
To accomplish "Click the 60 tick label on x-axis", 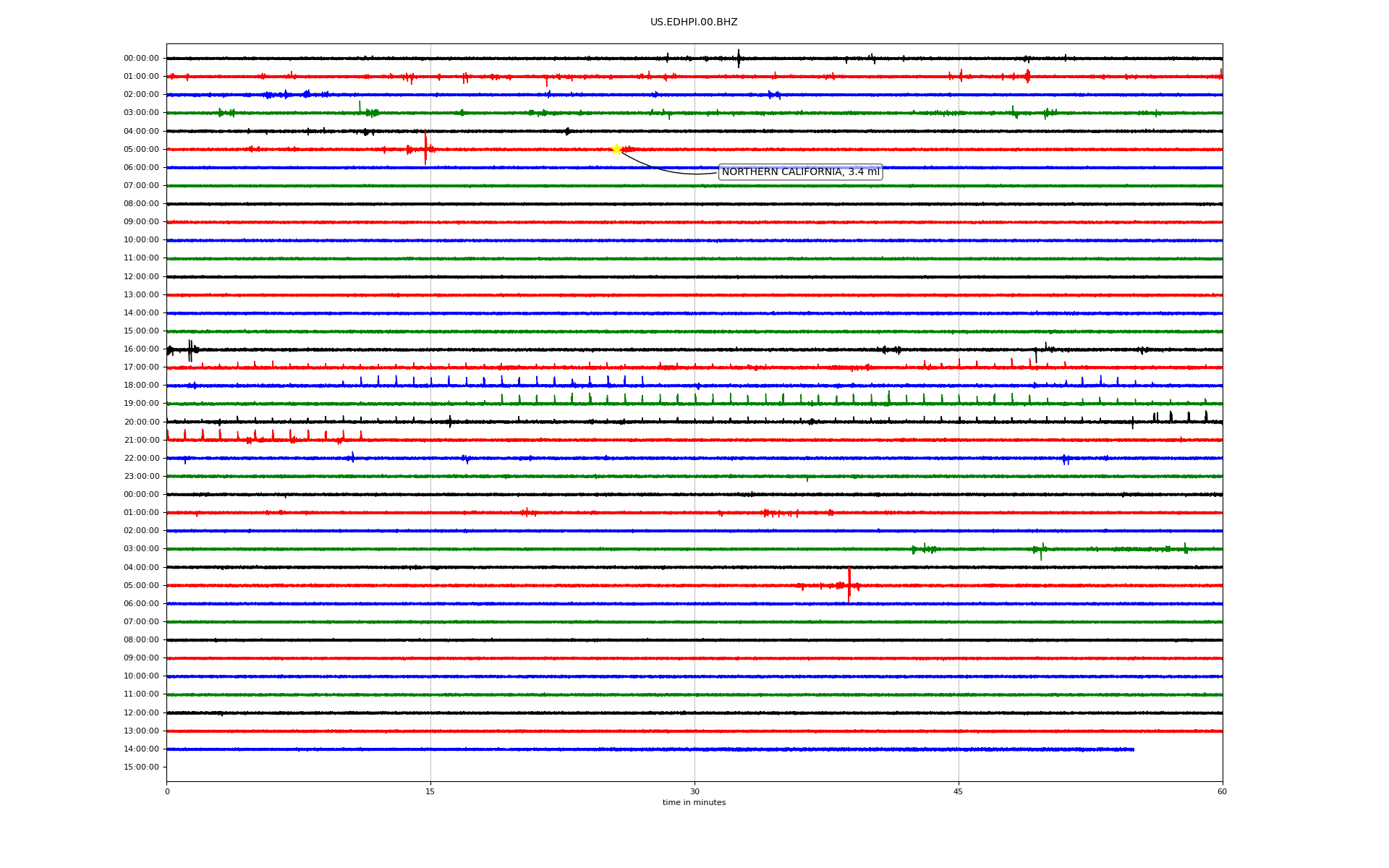I will coord(1221,791).
